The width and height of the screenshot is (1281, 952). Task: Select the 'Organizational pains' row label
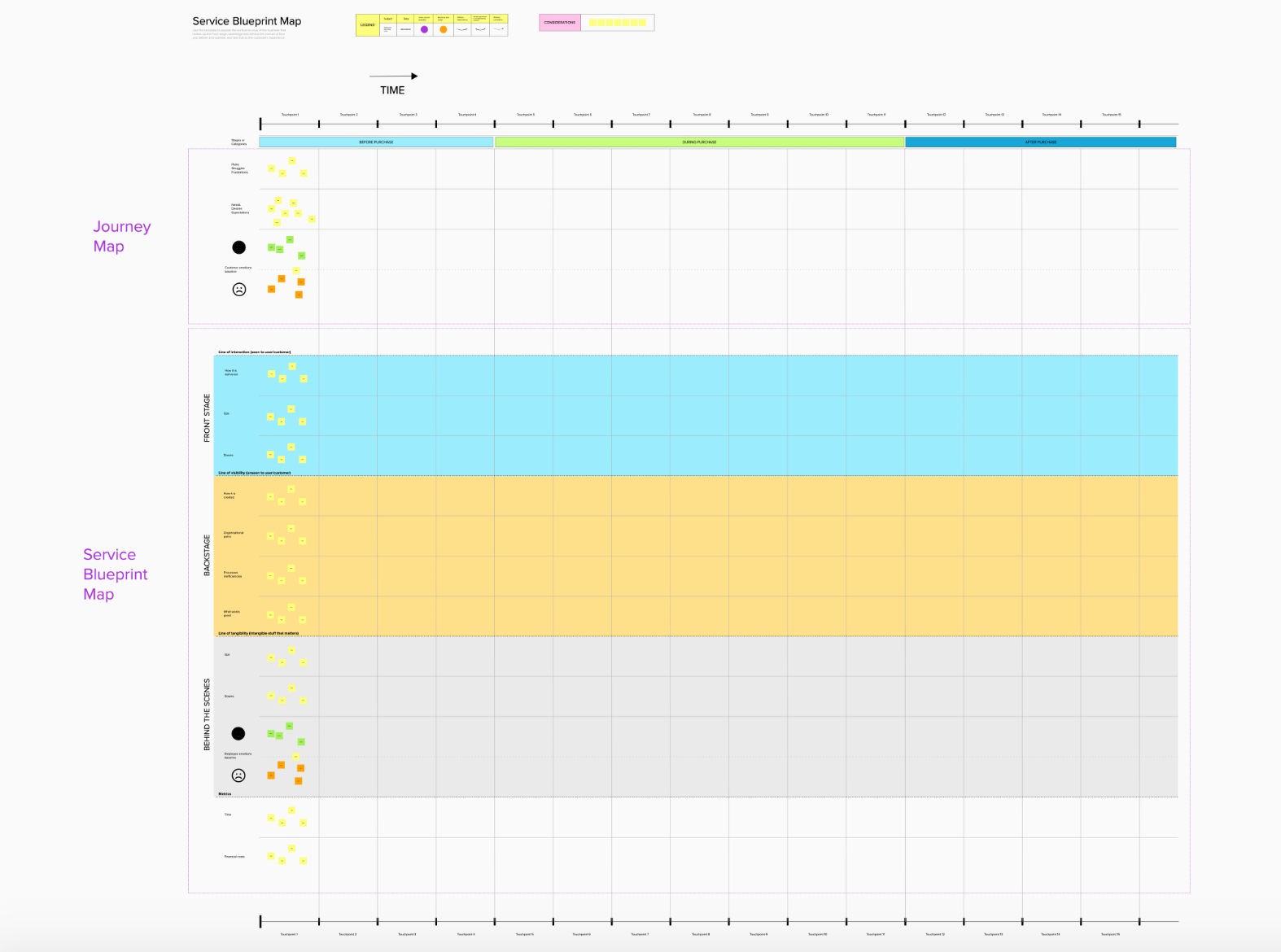click(x=234, y=535)
